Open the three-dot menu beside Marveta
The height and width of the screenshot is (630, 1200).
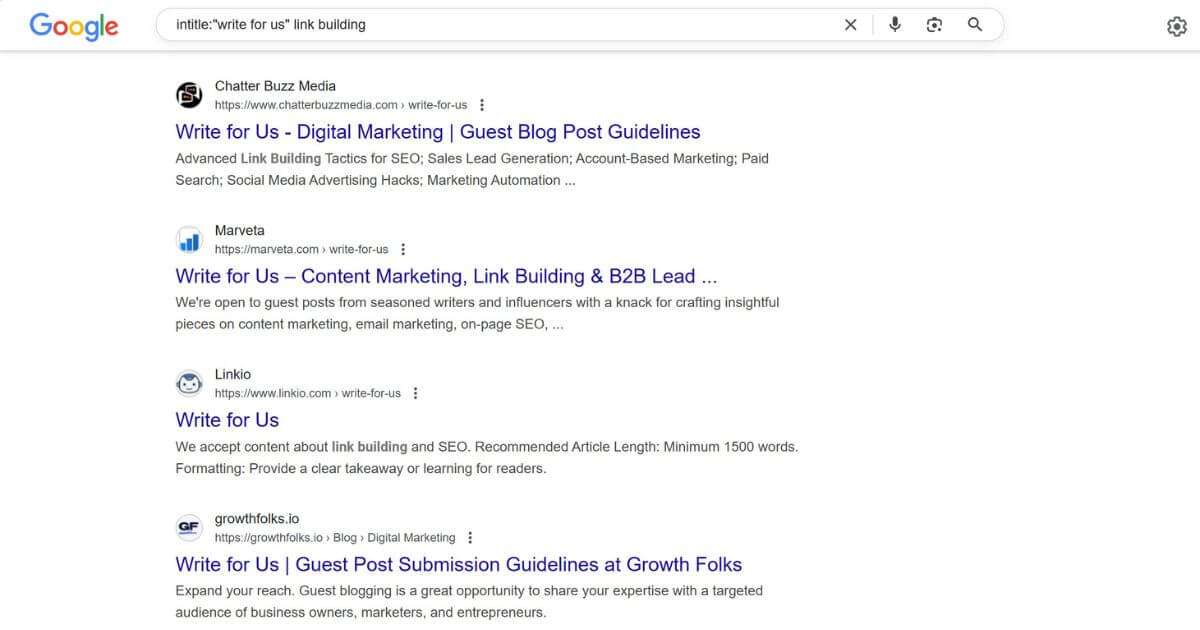403,248
